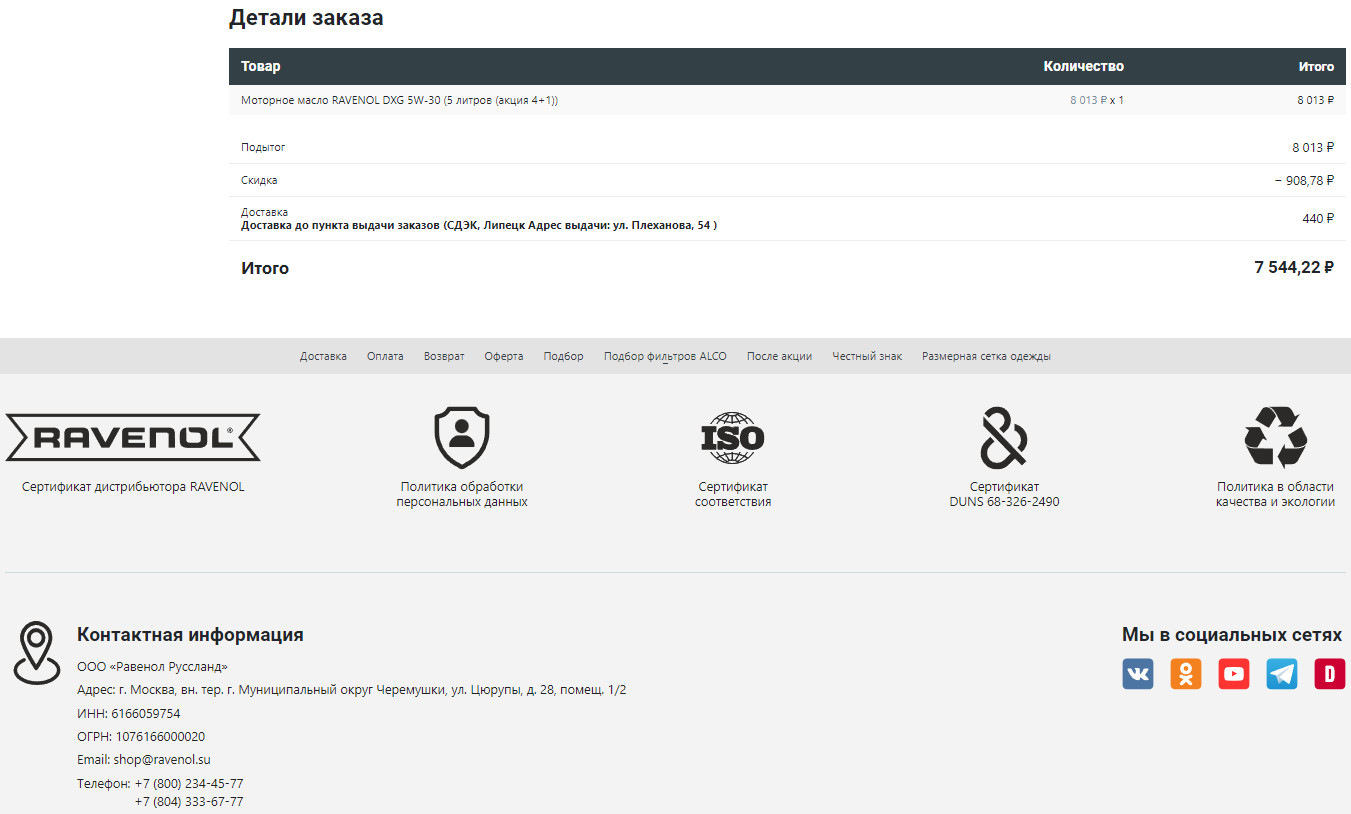1351x814 pixels.
Task: Click Контактная информация heading
Action: (x=190, y=634)
